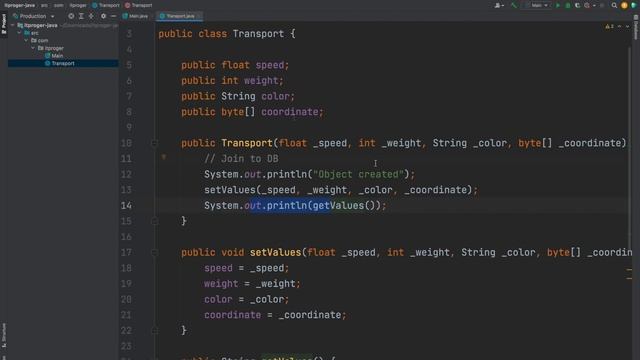Screen dimensions: 640x360
Task: Click the last Transport constructor breadcrumb
Action: [x=138, y=5]
